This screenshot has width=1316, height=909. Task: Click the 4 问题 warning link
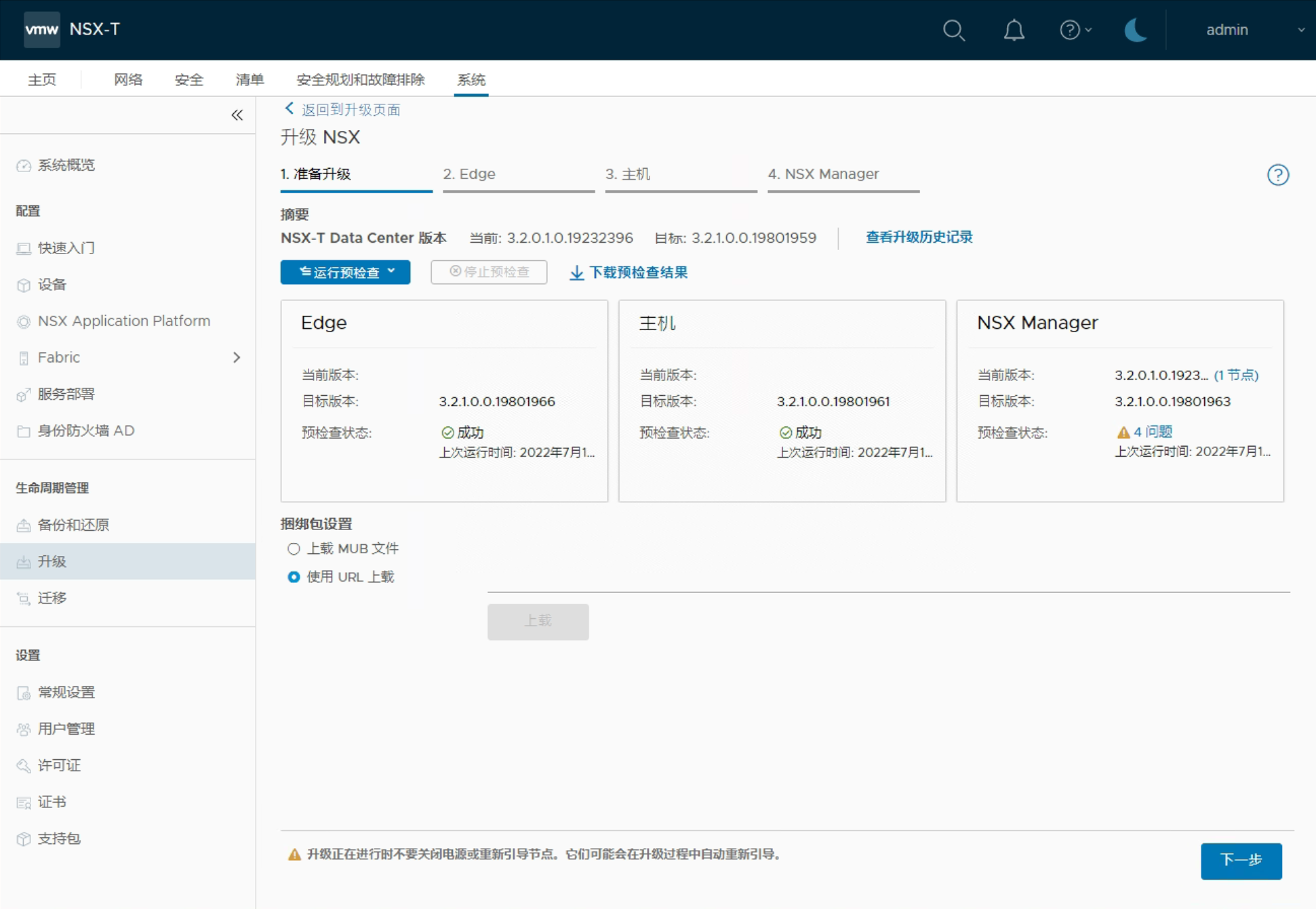[x=1152, y=432]
